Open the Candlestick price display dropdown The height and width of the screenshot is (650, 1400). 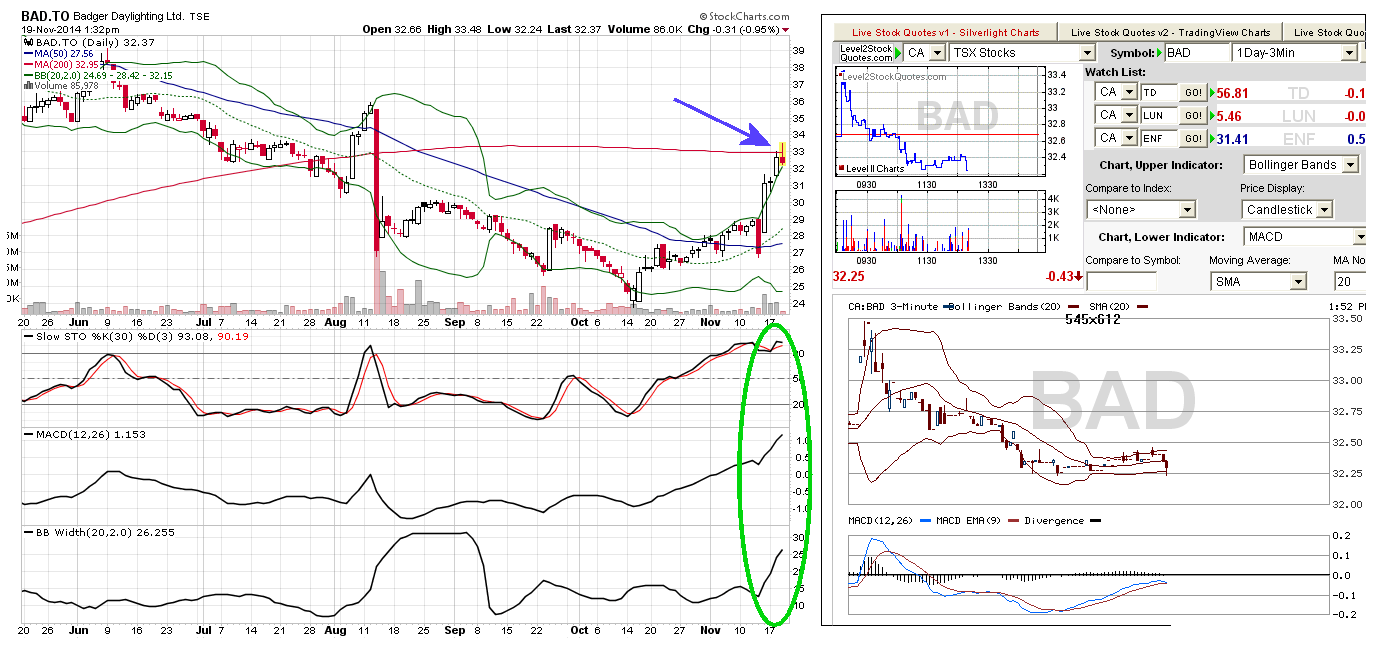click(x=1288, y=209)
